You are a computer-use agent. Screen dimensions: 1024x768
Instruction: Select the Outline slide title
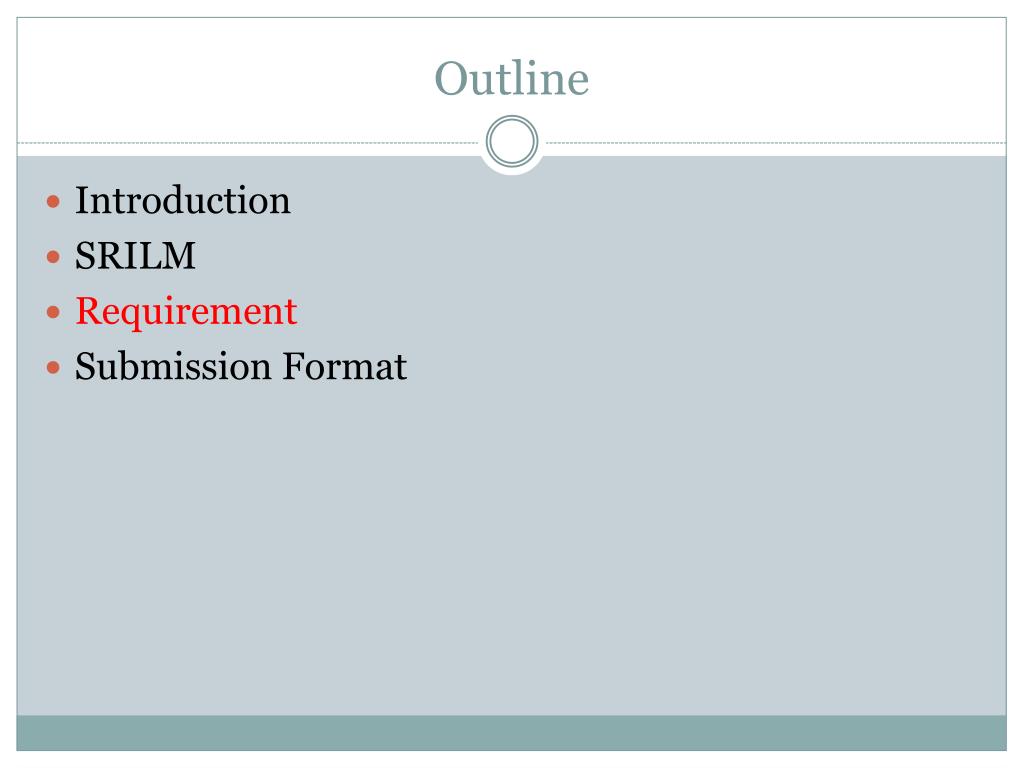click(512, 78)
